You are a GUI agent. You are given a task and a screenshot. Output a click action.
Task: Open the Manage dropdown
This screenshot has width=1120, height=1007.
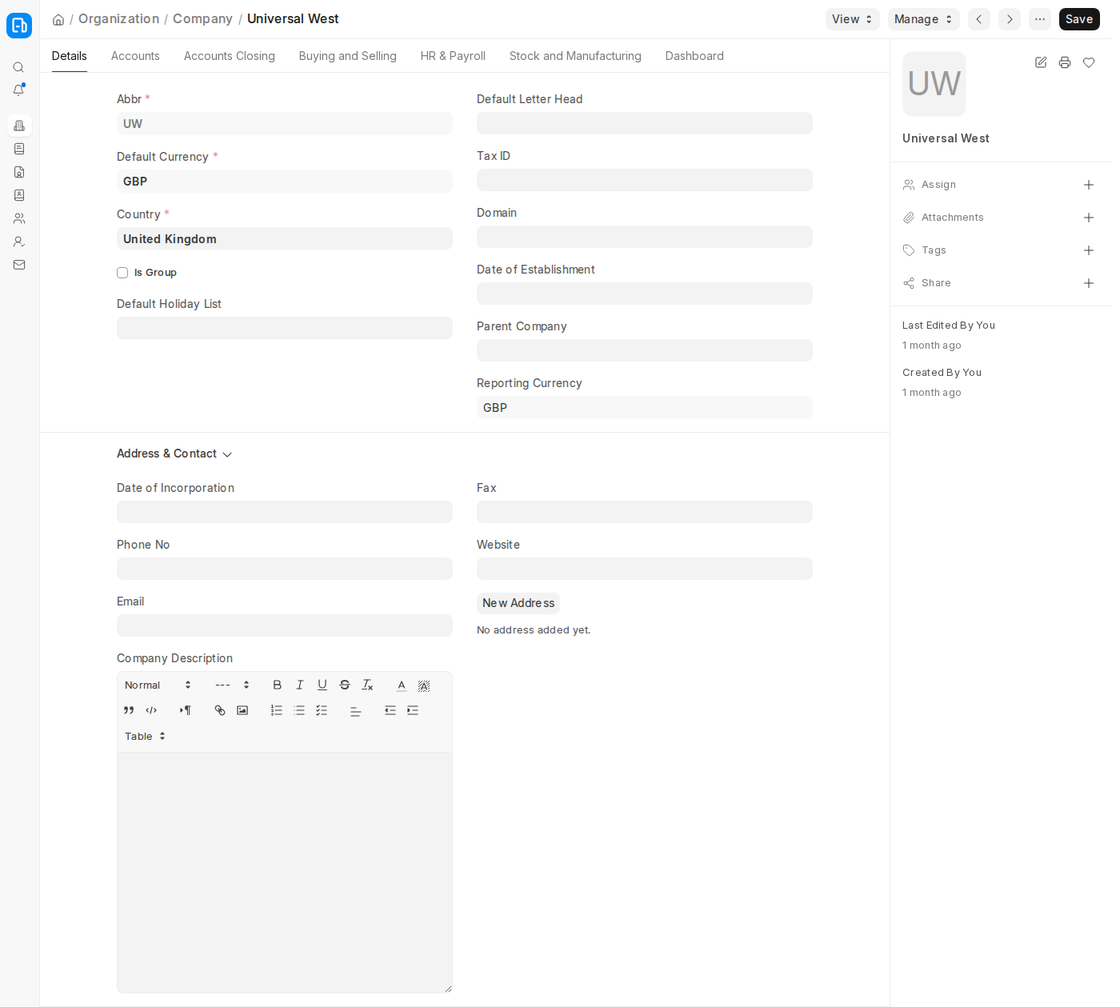[923, 19]
